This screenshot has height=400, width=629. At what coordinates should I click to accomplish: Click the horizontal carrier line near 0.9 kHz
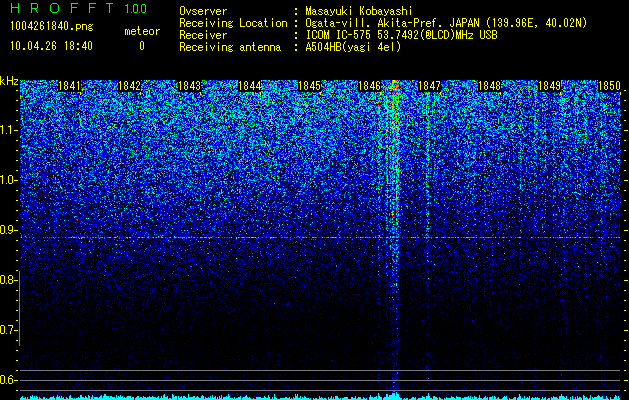(320, 238)
